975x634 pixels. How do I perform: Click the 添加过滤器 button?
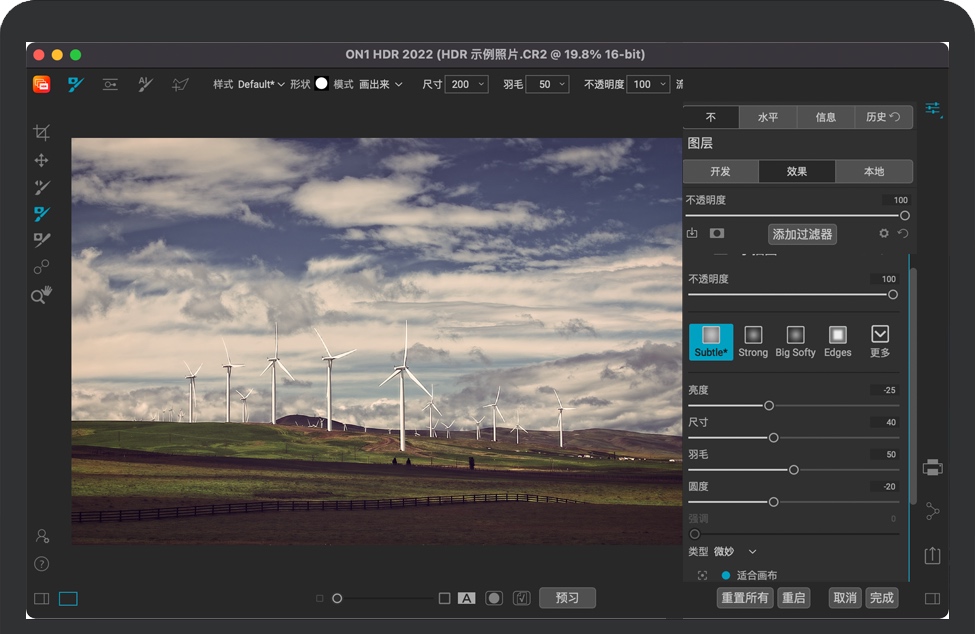802,234
